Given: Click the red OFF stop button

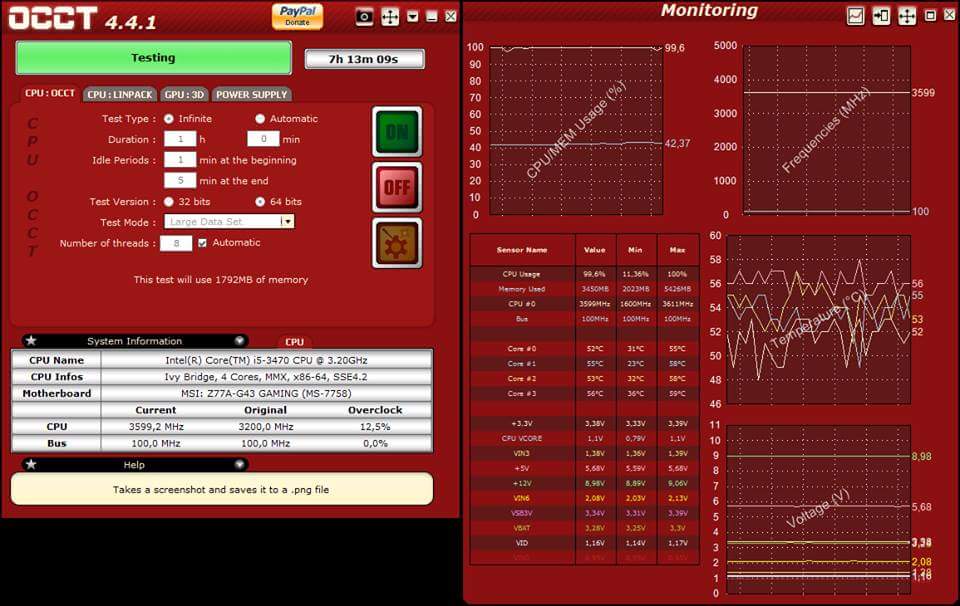Looking at the screenshot, I should click(397, 187).
